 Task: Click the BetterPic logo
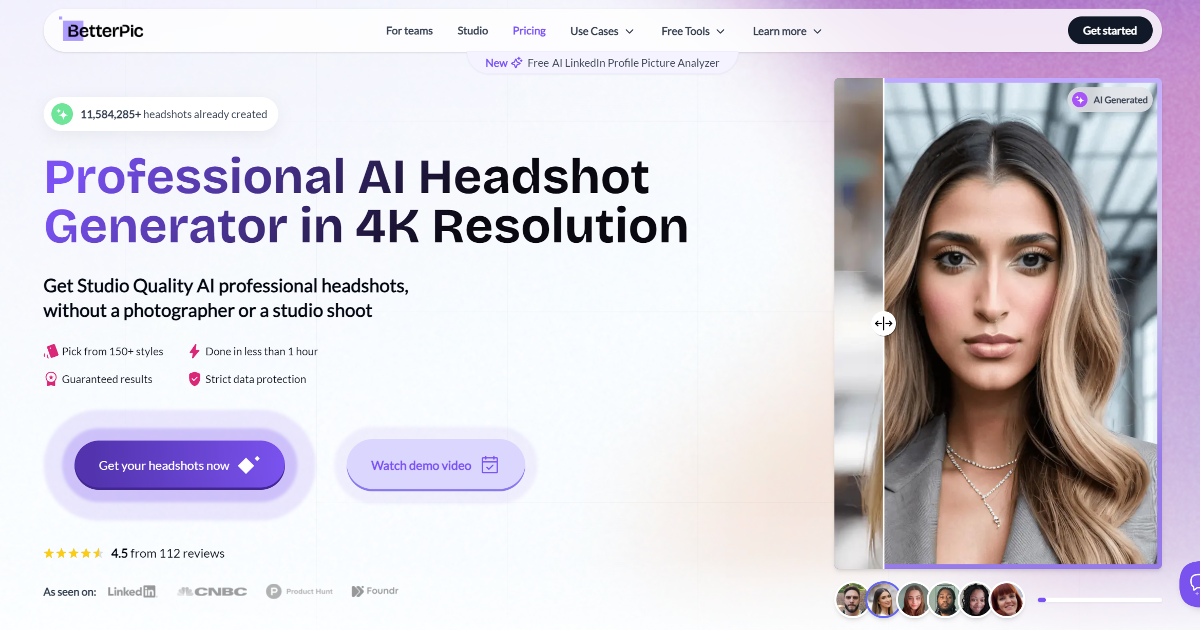[x=103, y=31]
